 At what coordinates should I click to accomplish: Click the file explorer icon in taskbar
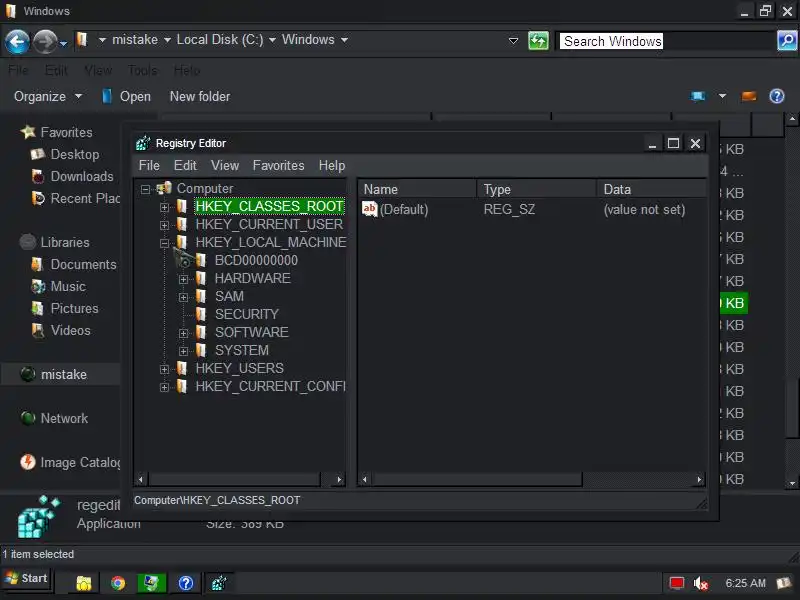pos(84,583)
